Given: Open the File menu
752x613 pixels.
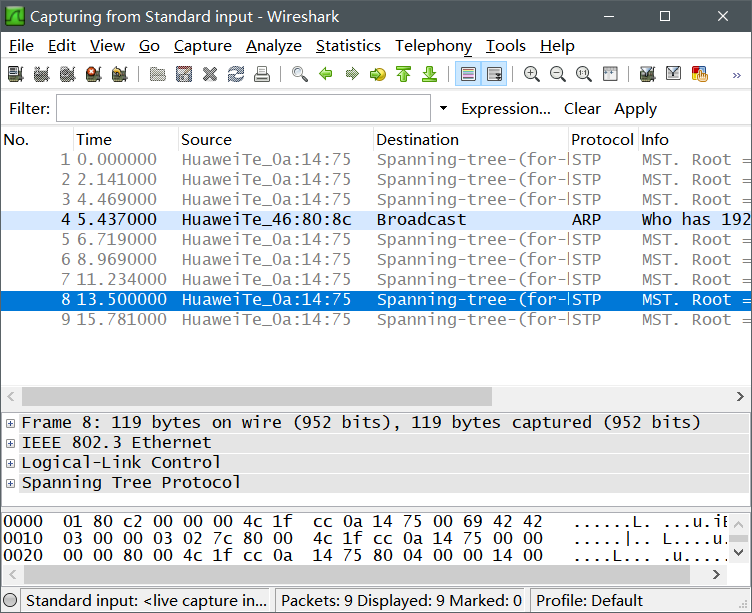Looking at the screenshot, I should 21,46.
